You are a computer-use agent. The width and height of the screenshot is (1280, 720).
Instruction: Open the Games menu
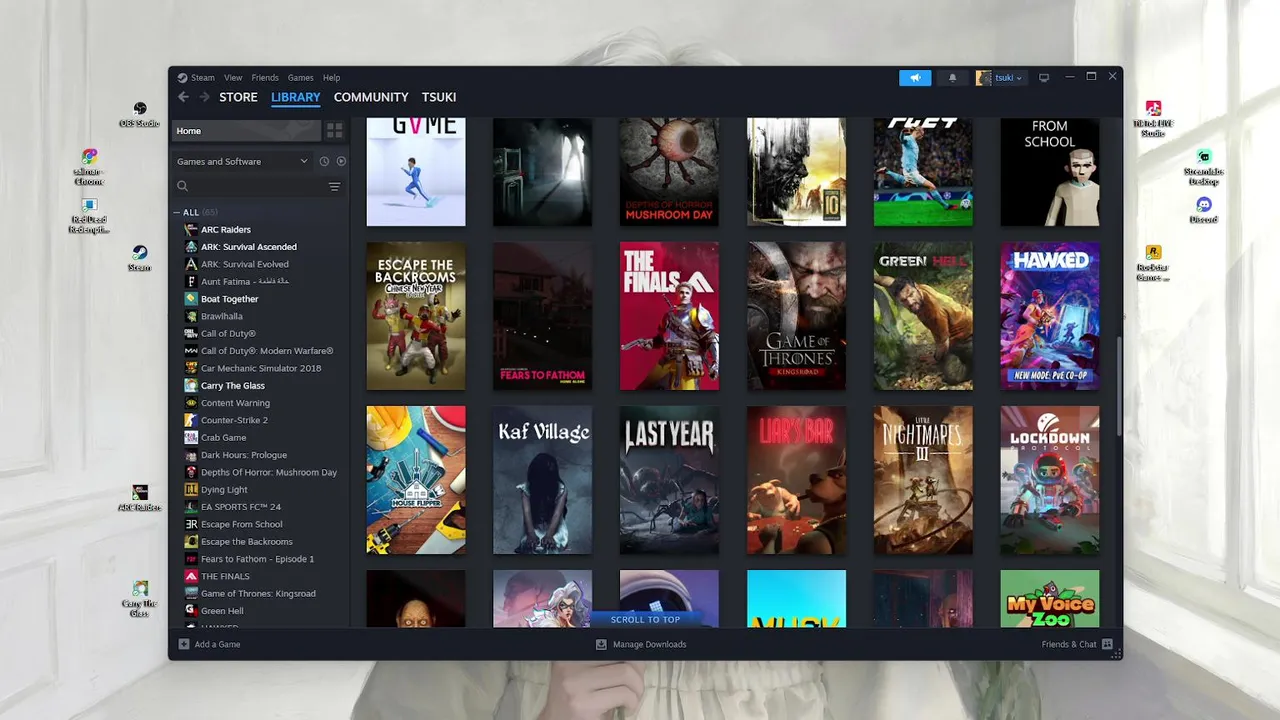301,77
